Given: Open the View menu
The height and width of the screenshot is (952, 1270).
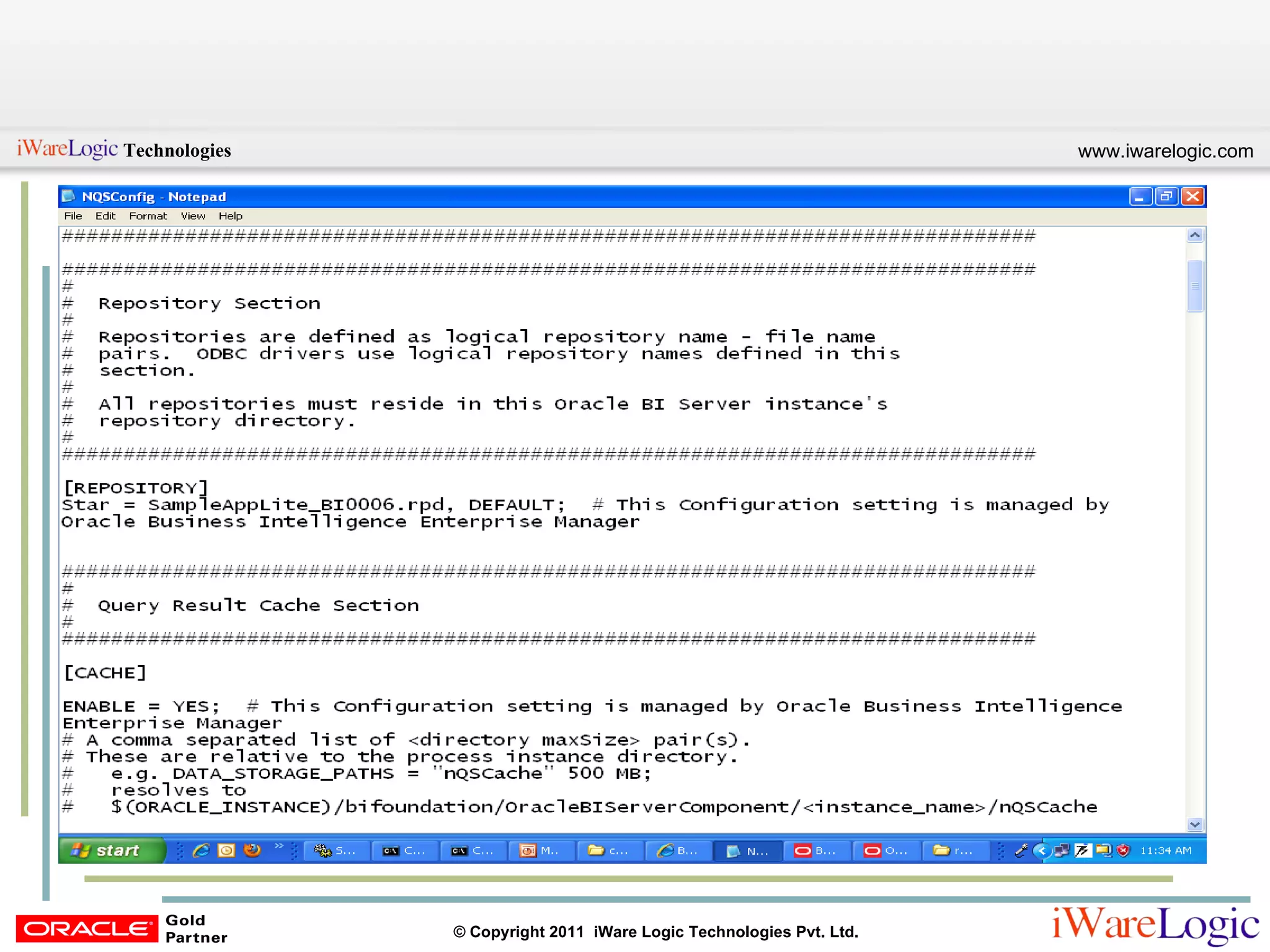Looking at the screenshot, I should (193, 216).
